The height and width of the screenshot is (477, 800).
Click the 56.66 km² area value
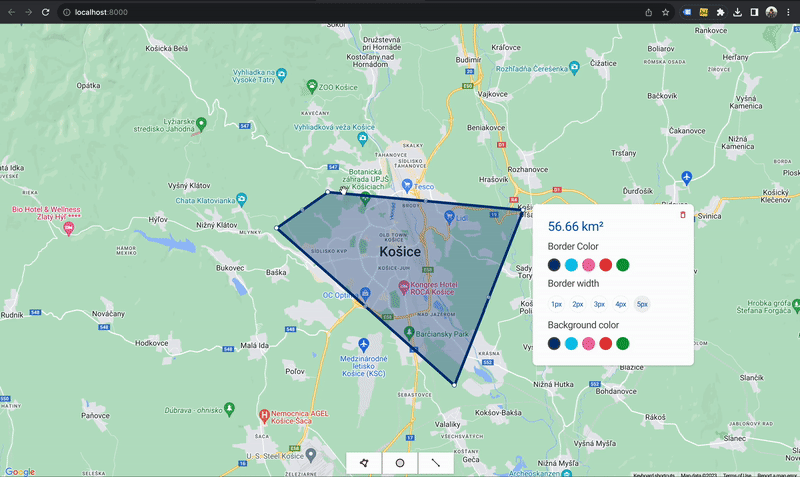point(576,227)
